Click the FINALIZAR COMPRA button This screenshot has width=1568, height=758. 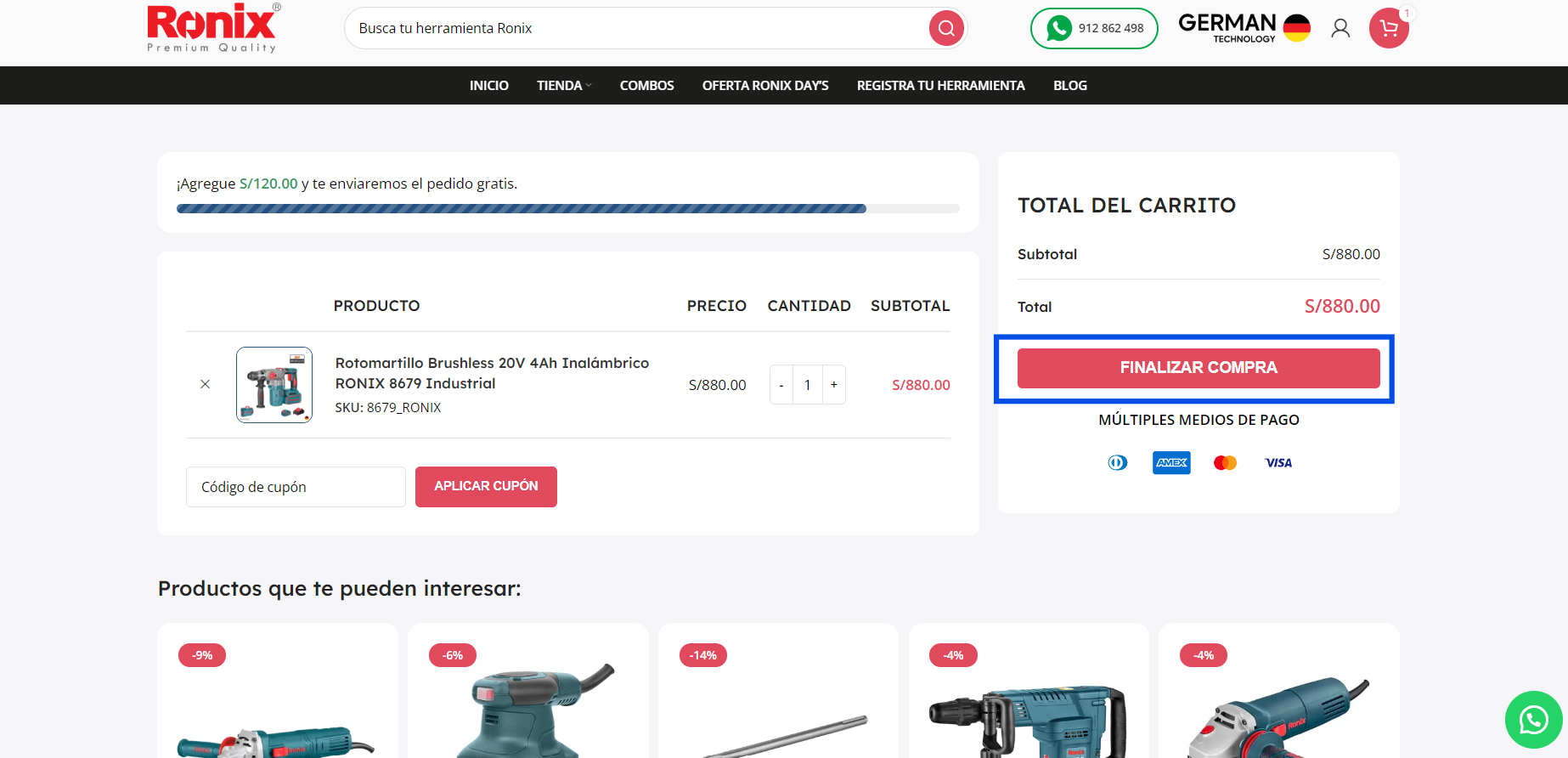pyautogui.click(x=1199, y=368)
